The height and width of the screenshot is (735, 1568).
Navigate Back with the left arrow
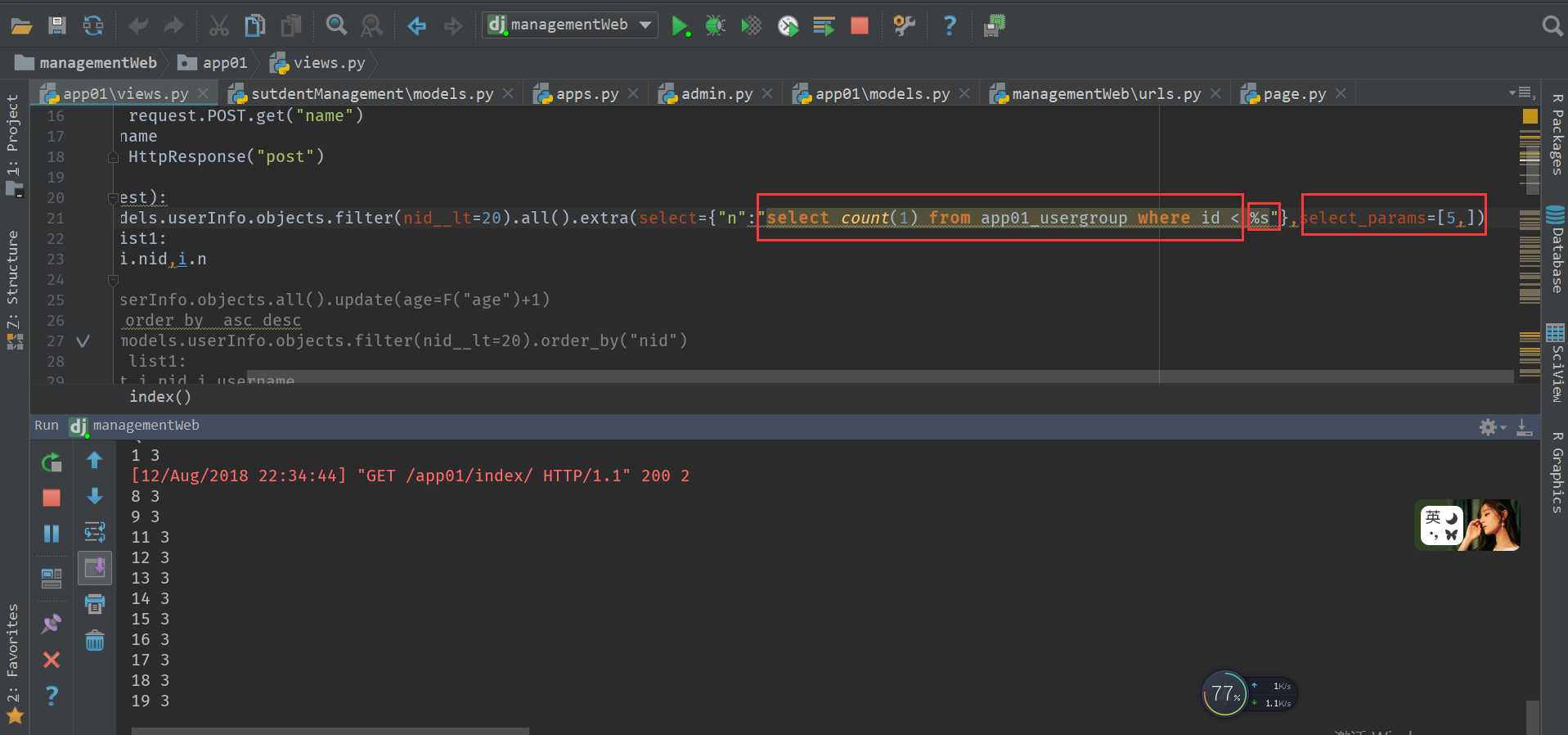[x=417, y=26]
